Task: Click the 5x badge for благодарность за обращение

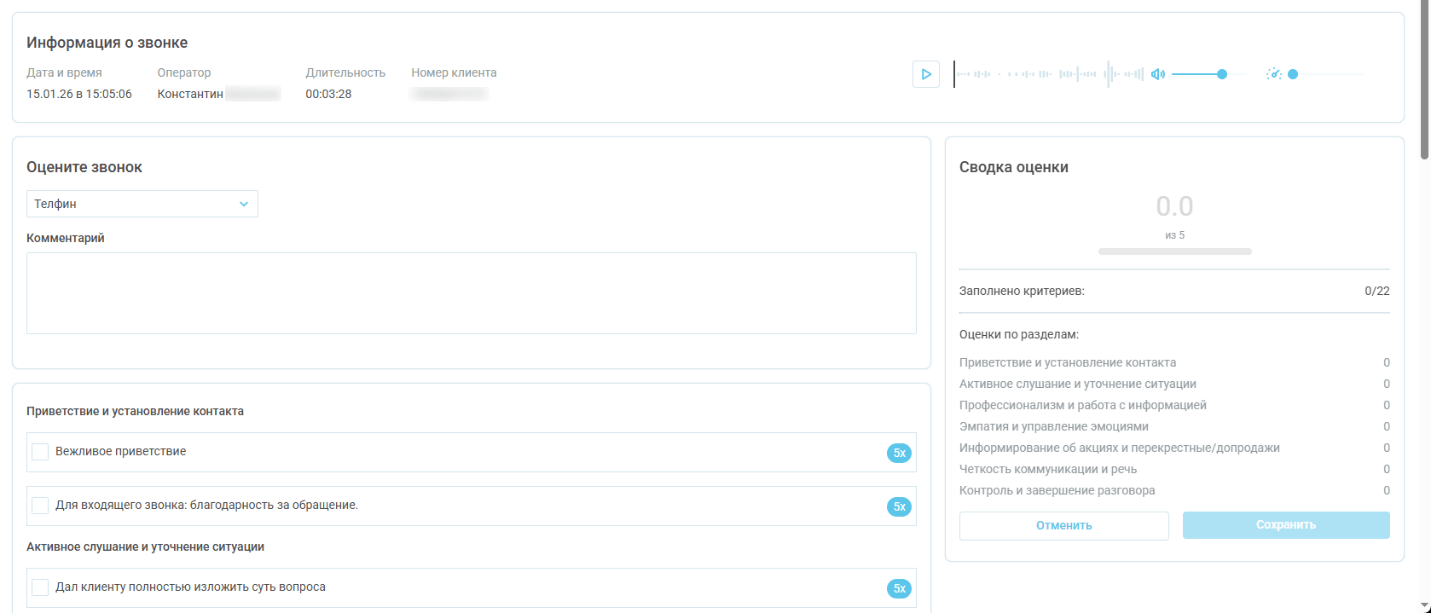Action: (x=899, y=507)
